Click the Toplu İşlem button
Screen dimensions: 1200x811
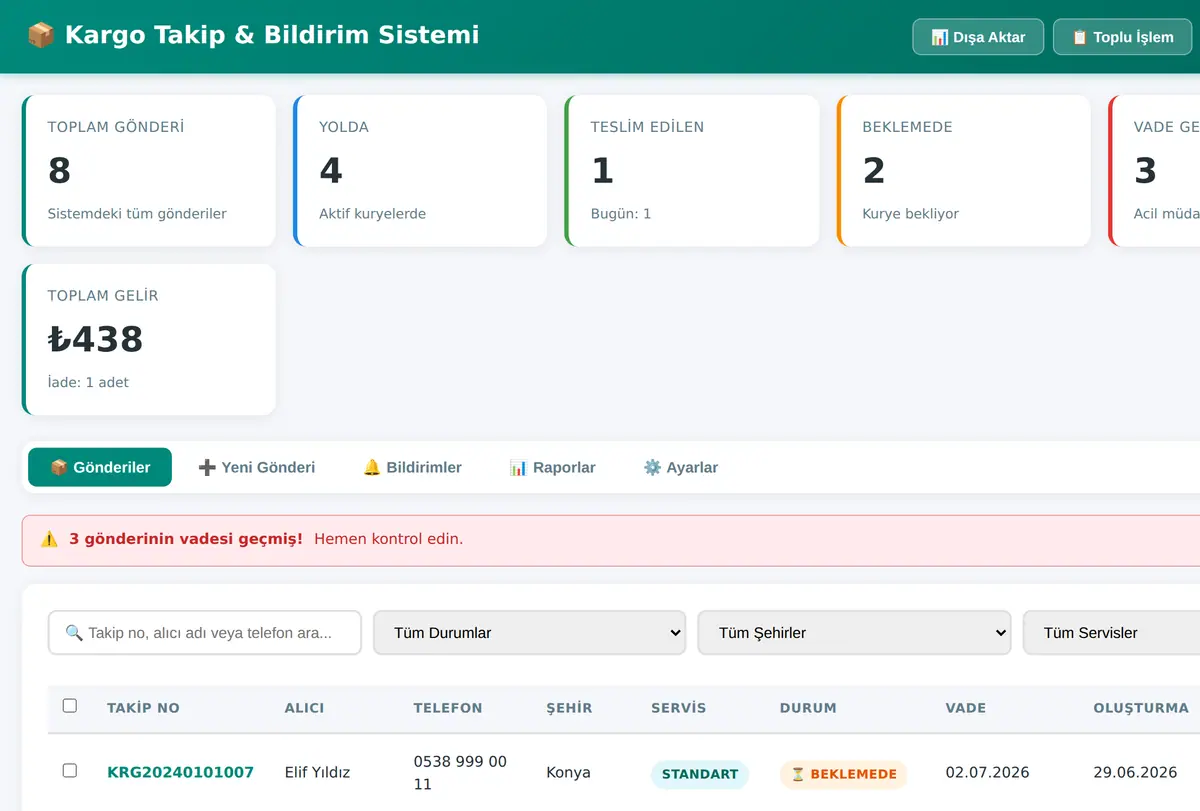pyautogui.click(x=1123, y=37)
